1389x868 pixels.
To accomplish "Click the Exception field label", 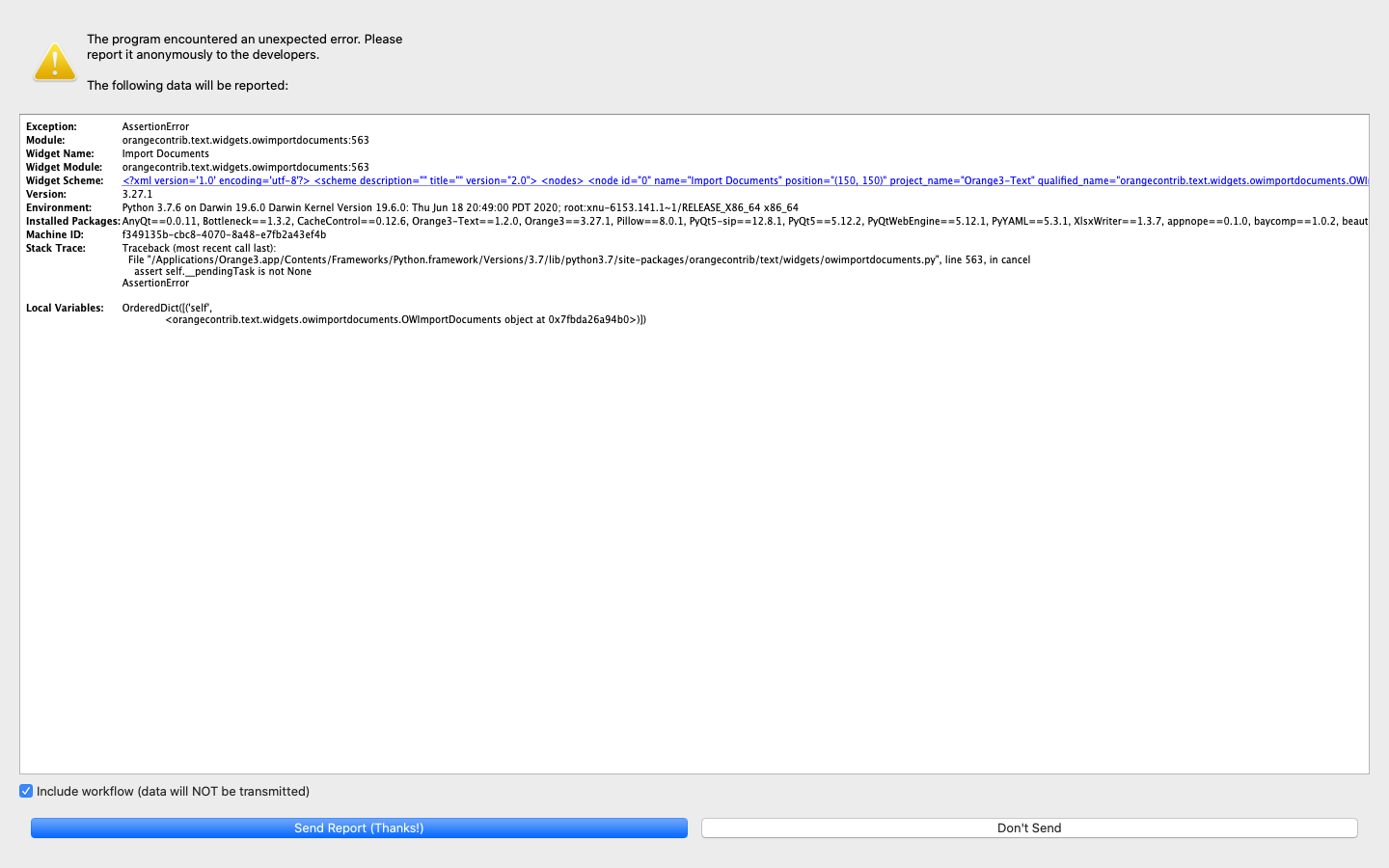I will pos(50,126).
